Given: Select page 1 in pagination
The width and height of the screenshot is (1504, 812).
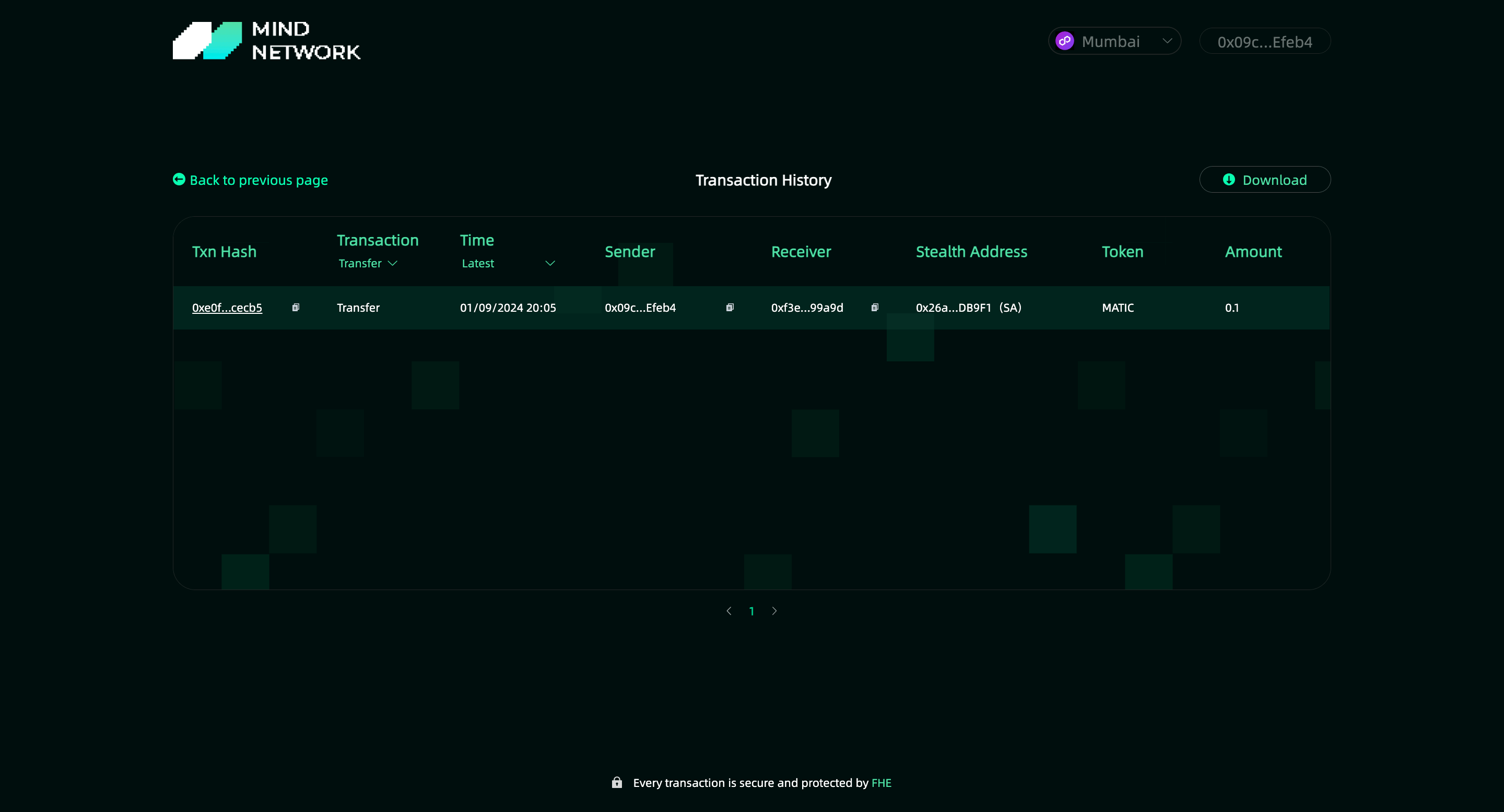Looking at the screenshot, I should pos(751,611).
